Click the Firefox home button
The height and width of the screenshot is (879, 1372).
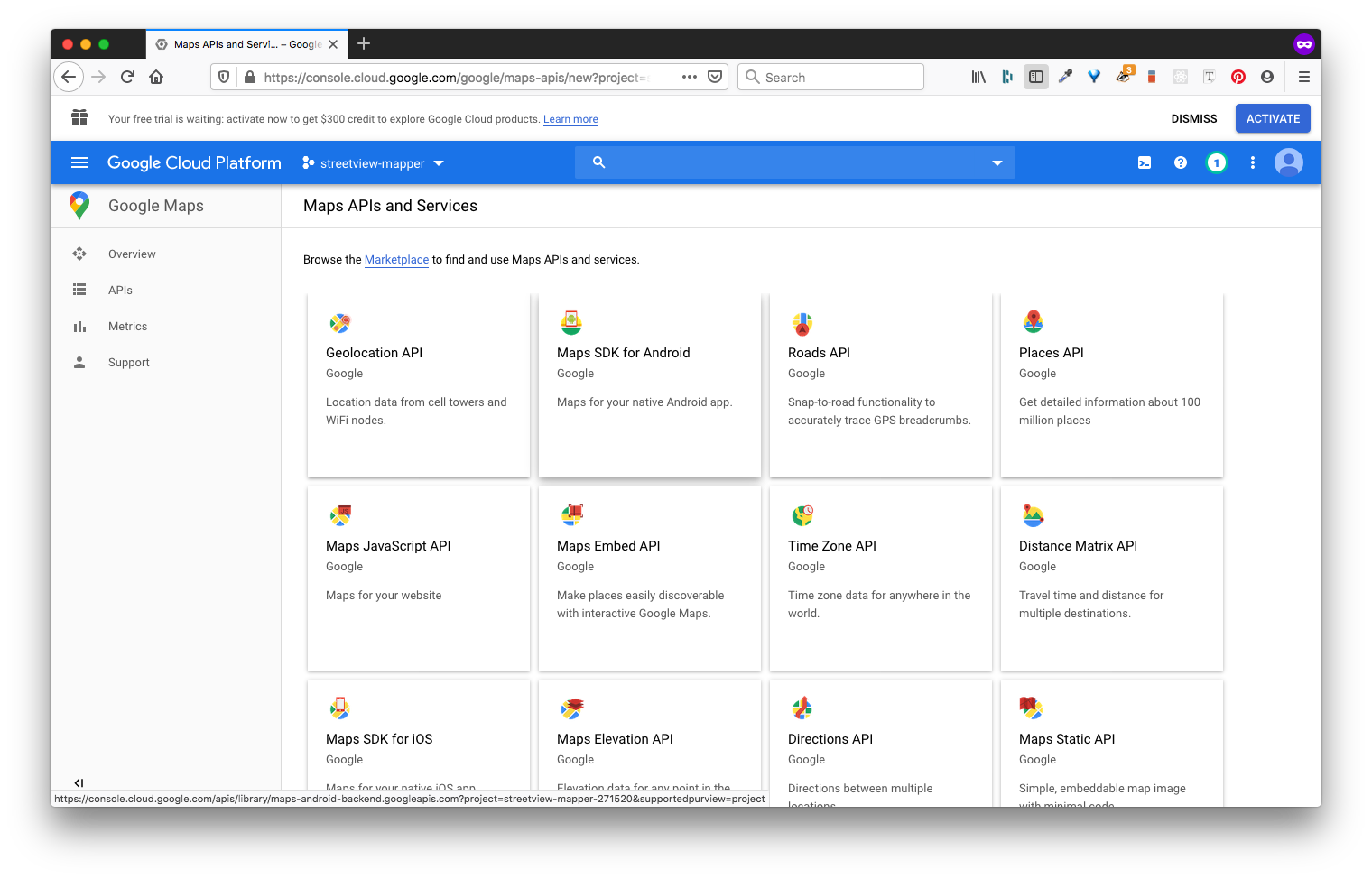(x=156, y=78)
